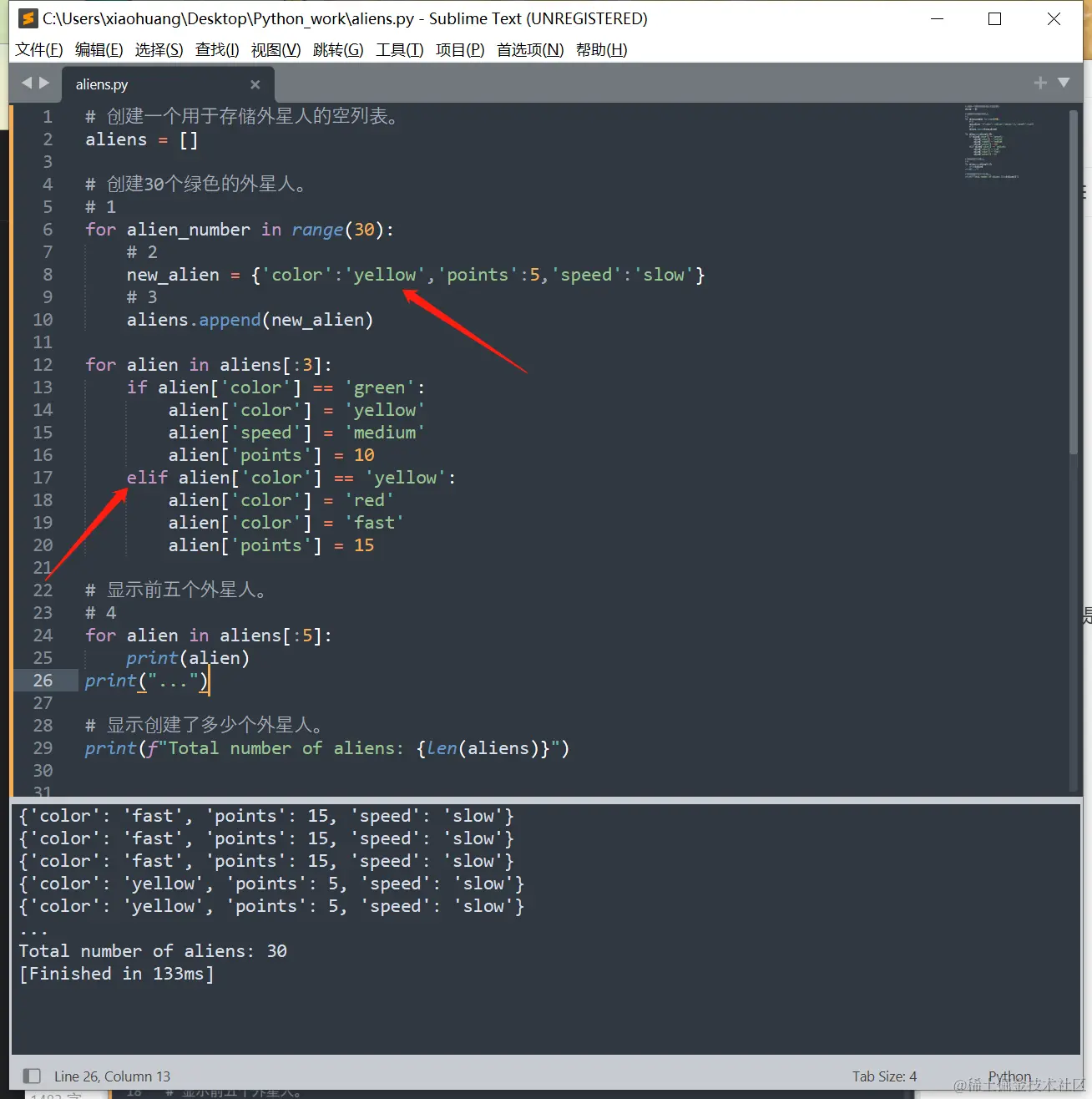Open the tab list dropdown arrow
The height and width of the screenshot is (1099, 1092).
click(1064, 83)
